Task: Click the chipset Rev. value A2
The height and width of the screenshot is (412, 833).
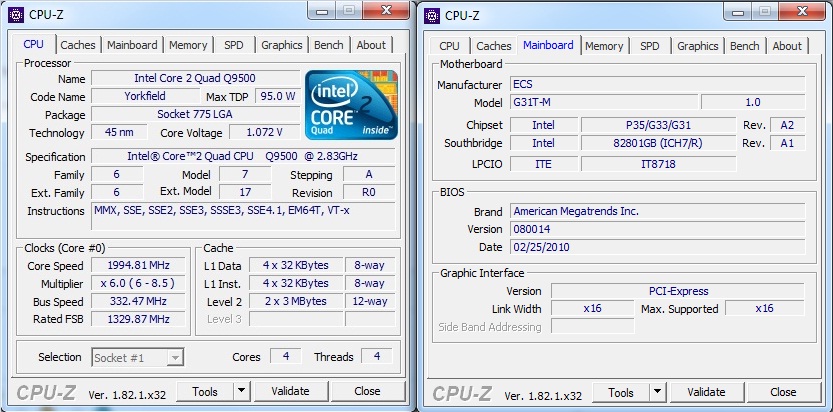Action: pyautogui.click(x=787, y=125)
